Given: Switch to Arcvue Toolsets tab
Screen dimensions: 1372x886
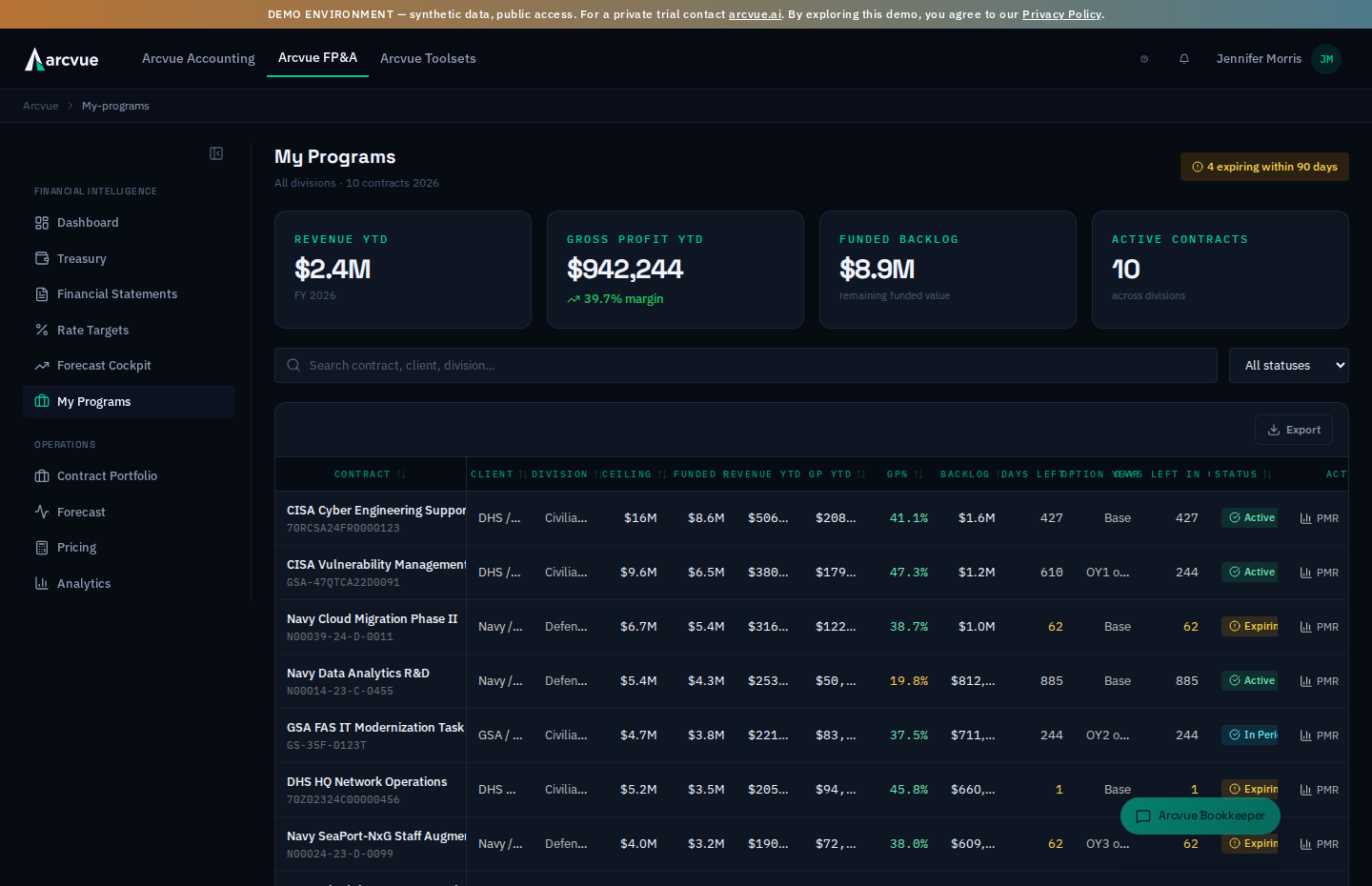Looking at the screenshot, I should tap(428, 59).
